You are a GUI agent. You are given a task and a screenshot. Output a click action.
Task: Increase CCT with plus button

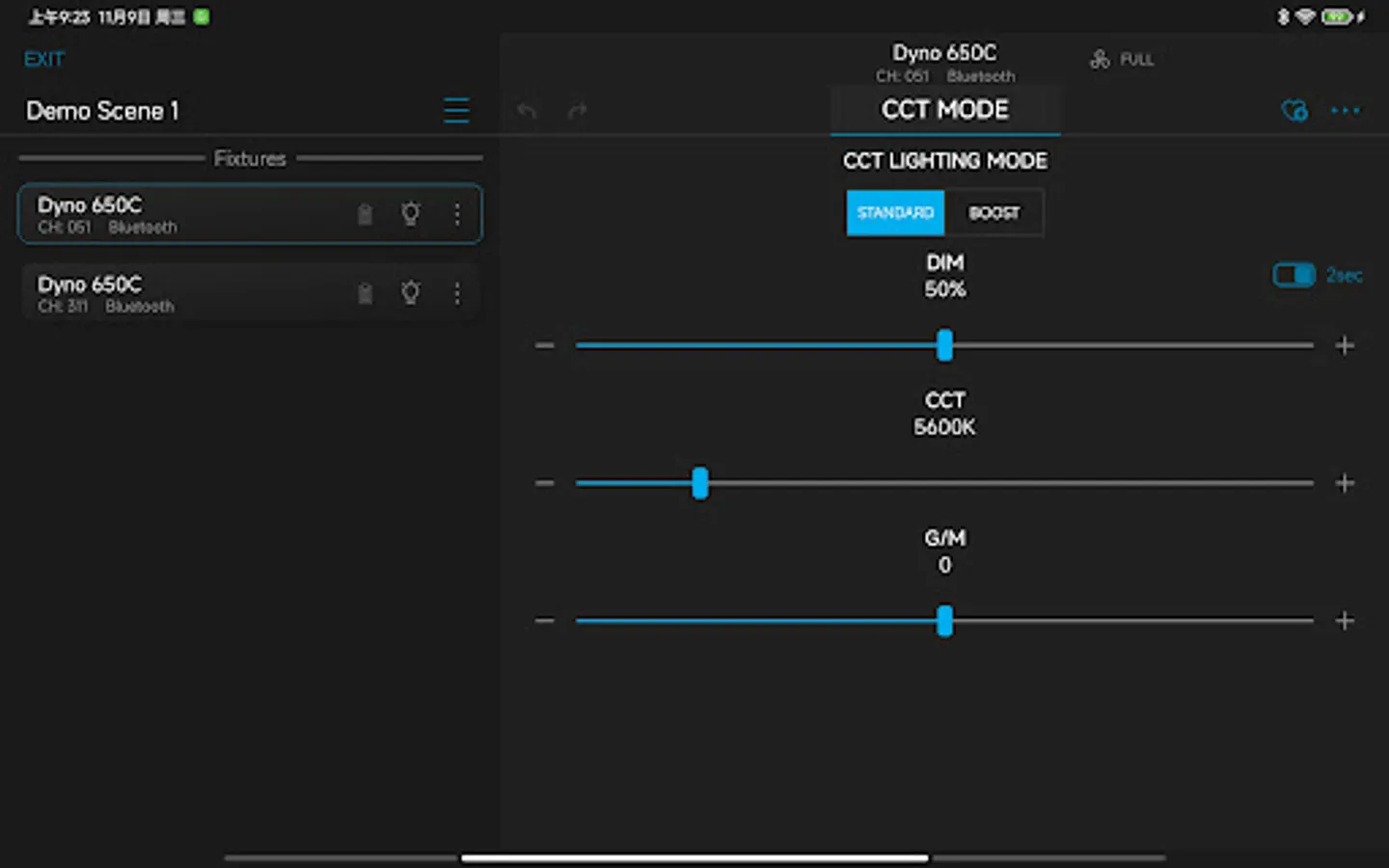point(1345,483)
